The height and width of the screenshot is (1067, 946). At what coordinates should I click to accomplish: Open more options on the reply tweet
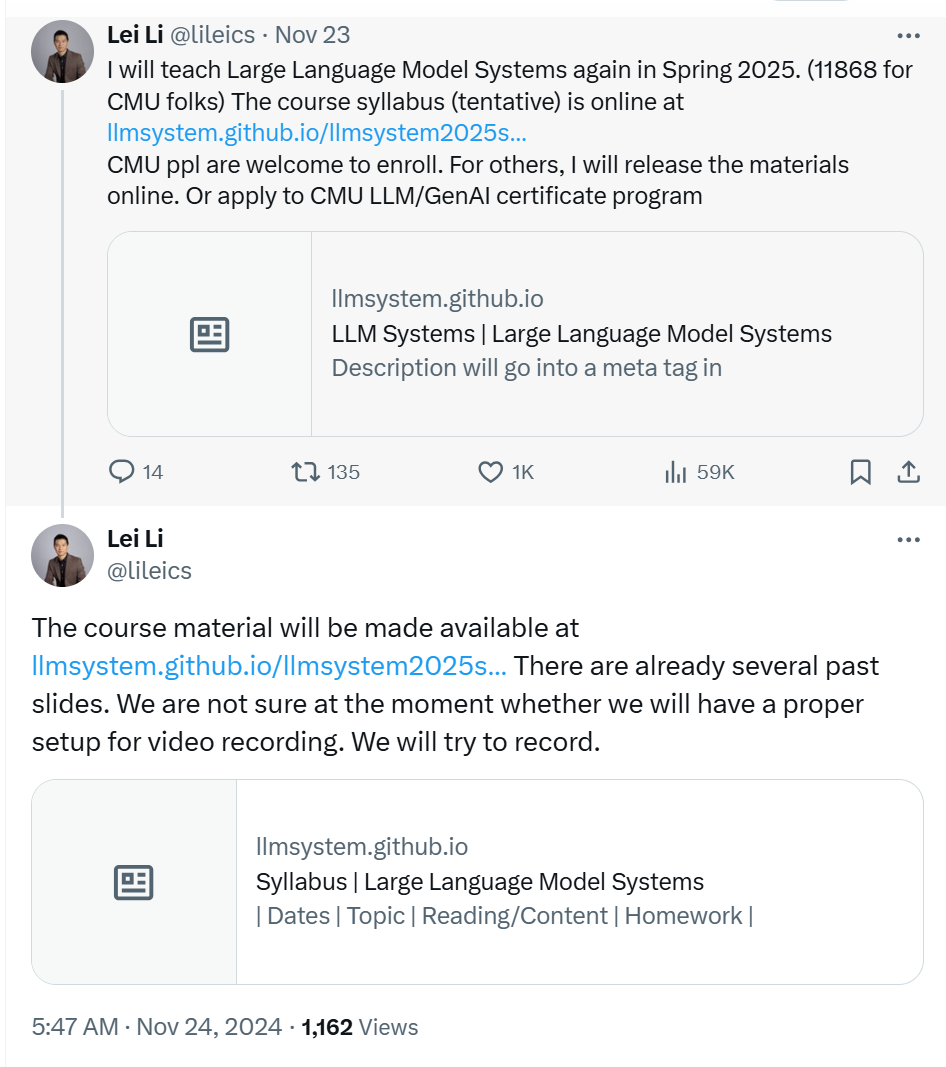click(909, 540)
